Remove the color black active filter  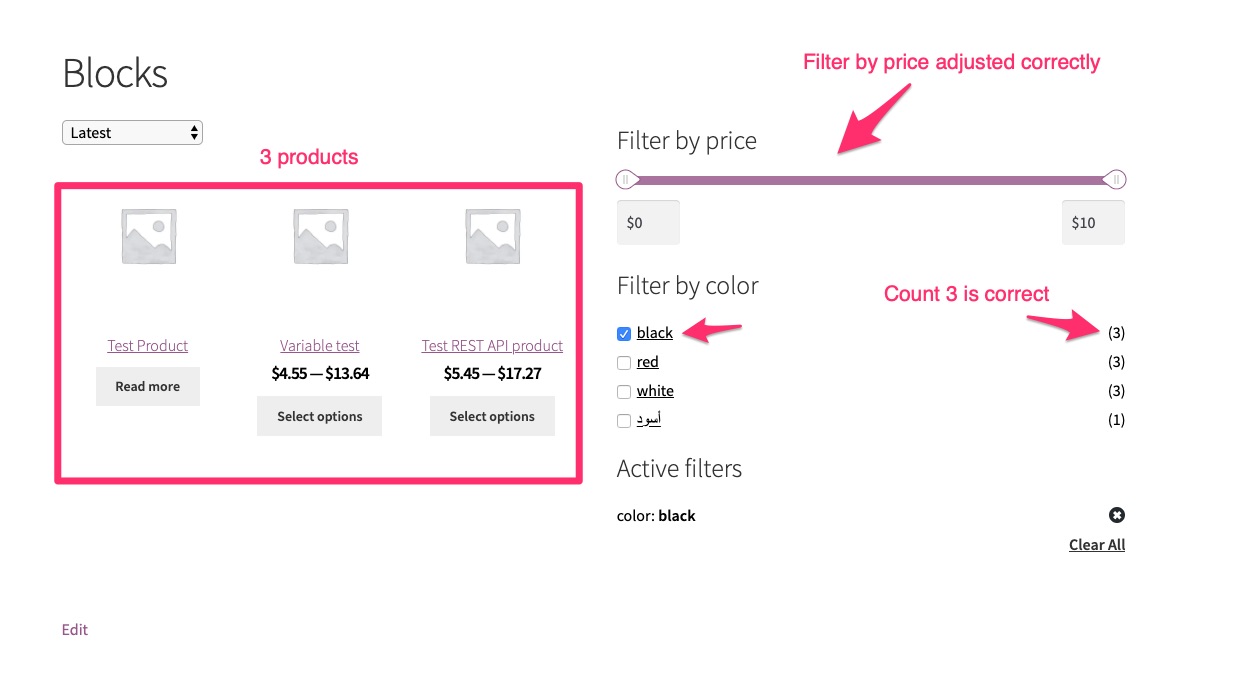[x=1116, y=515]
